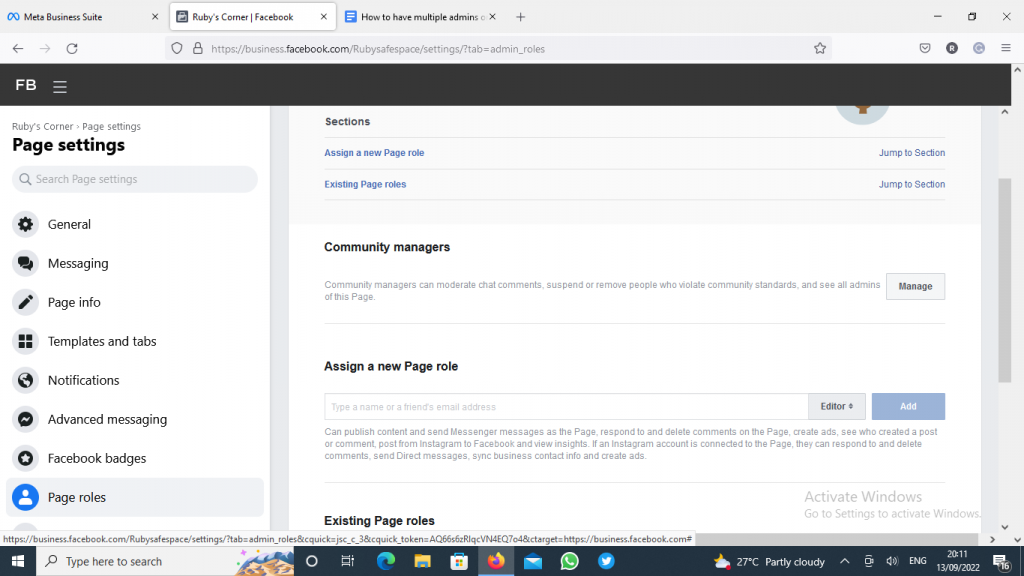The image size is (1024, 576).
Task: Jump to Section for Assign a new Page role
Action: coord(912,153)
